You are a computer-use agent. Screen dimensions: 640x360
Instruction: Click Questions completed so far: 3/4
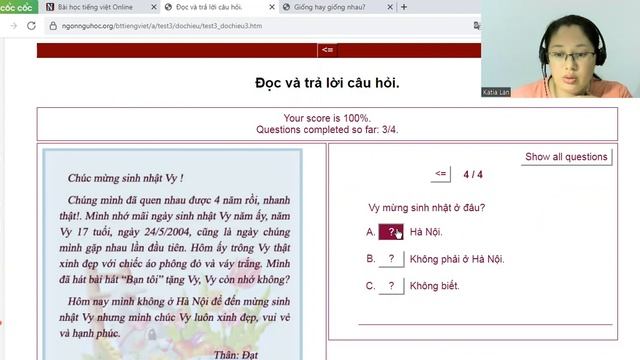pos(327,130)
